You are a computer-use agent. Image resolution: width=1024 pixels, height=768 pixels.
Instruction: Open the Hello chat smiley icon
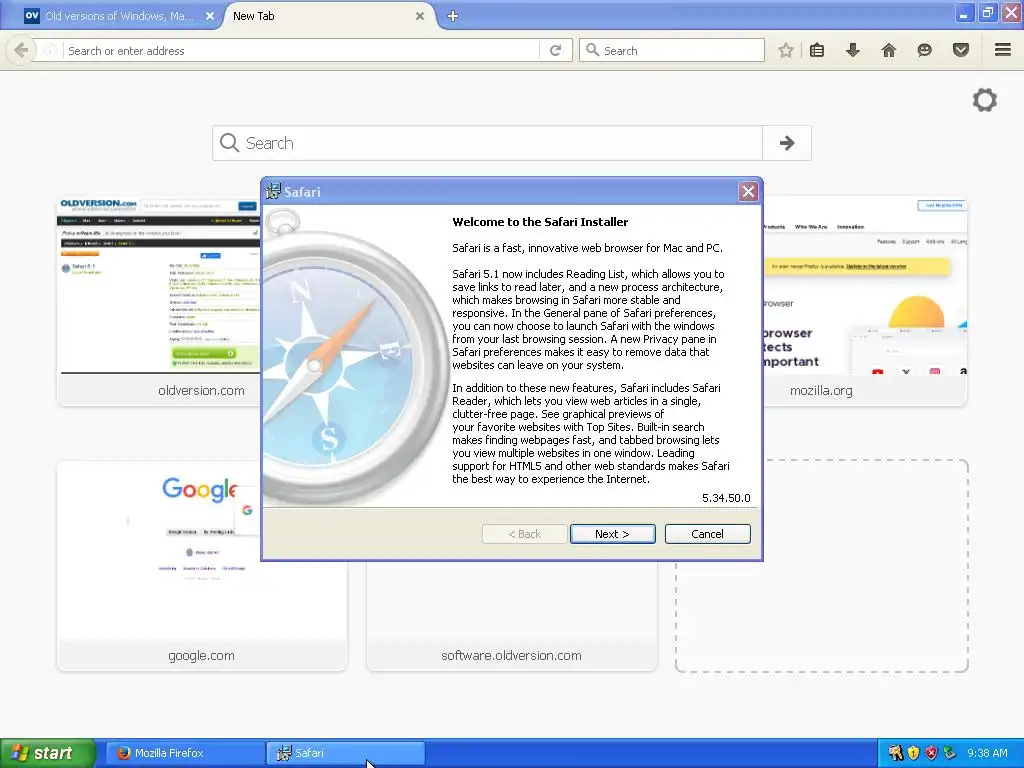point(924,50)
